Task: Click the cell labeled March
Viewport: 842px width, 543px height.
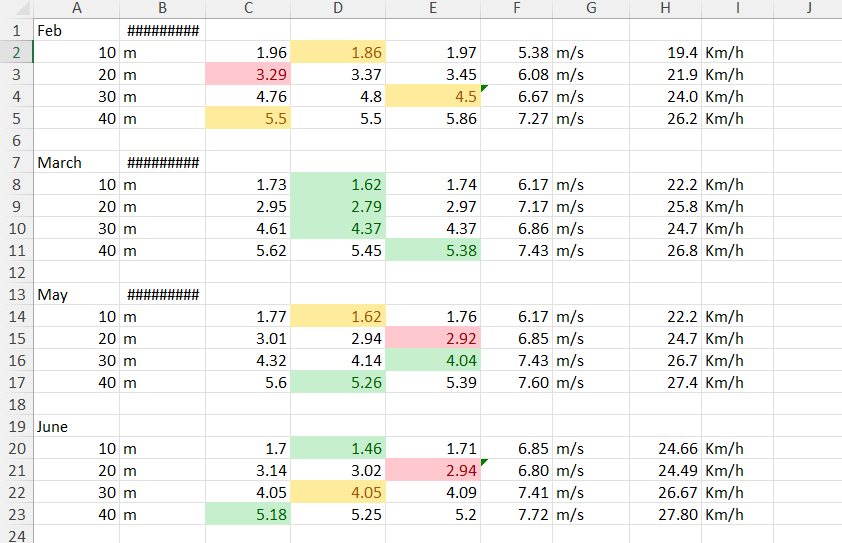Action: pos(76,162)
